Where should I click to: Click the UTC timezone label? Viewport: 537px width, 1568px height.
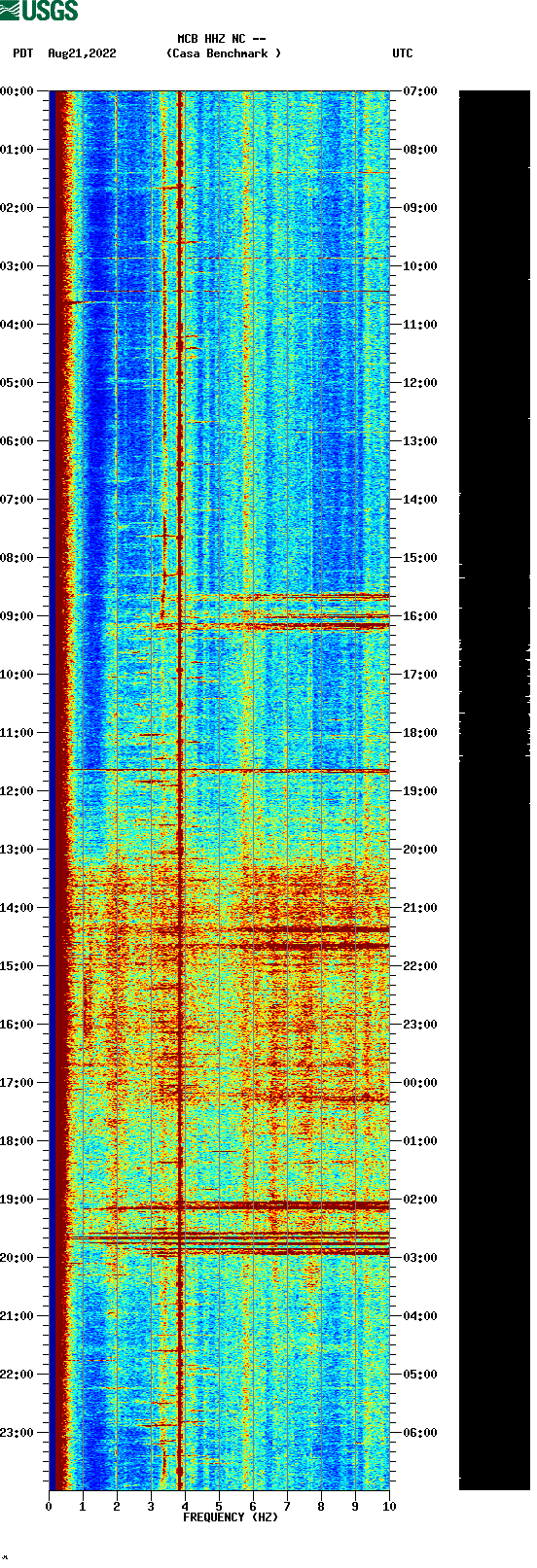(x=403, y=53)
